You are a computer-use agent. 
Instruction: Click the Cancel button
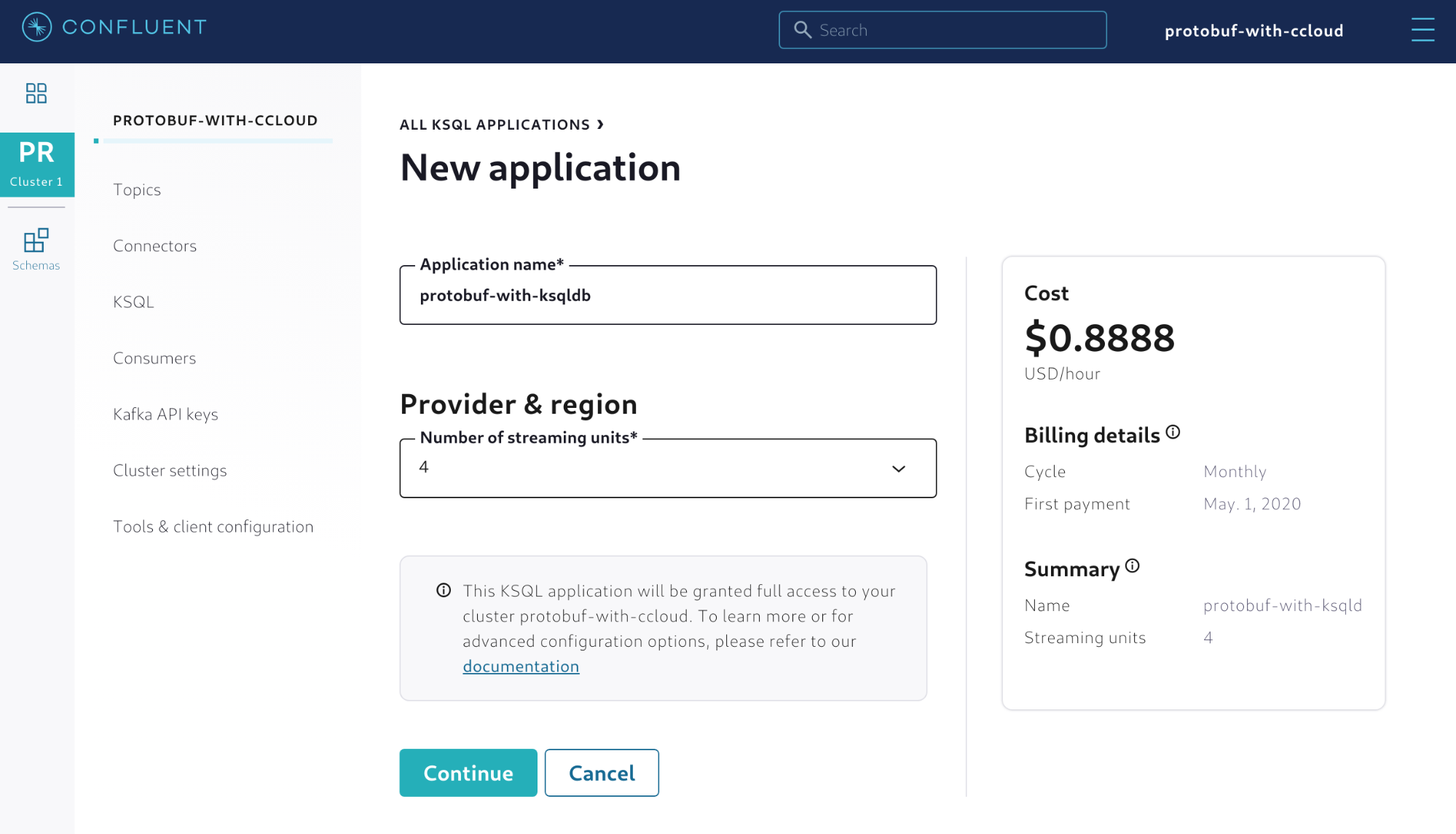(x=602, y=773)
